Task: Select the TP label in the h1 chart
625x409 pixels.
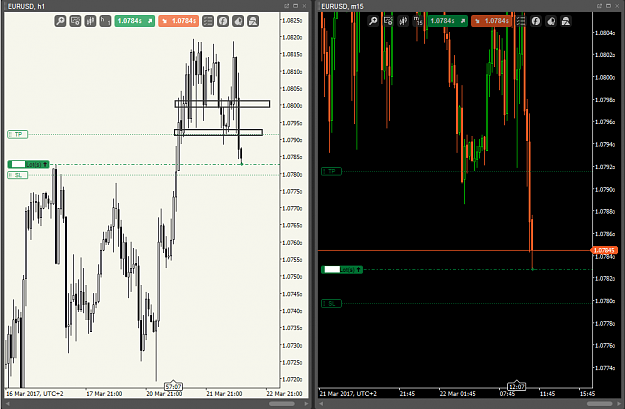Action: (18, 134)
